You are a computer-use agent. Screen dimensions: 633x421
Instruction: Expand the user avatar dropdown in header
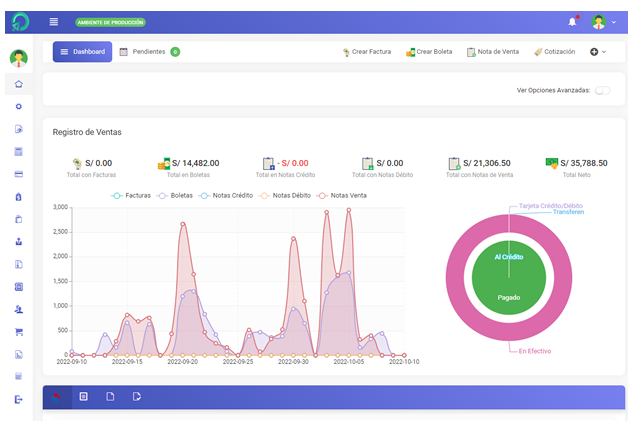pyautogui.click(x=603, y=21)
